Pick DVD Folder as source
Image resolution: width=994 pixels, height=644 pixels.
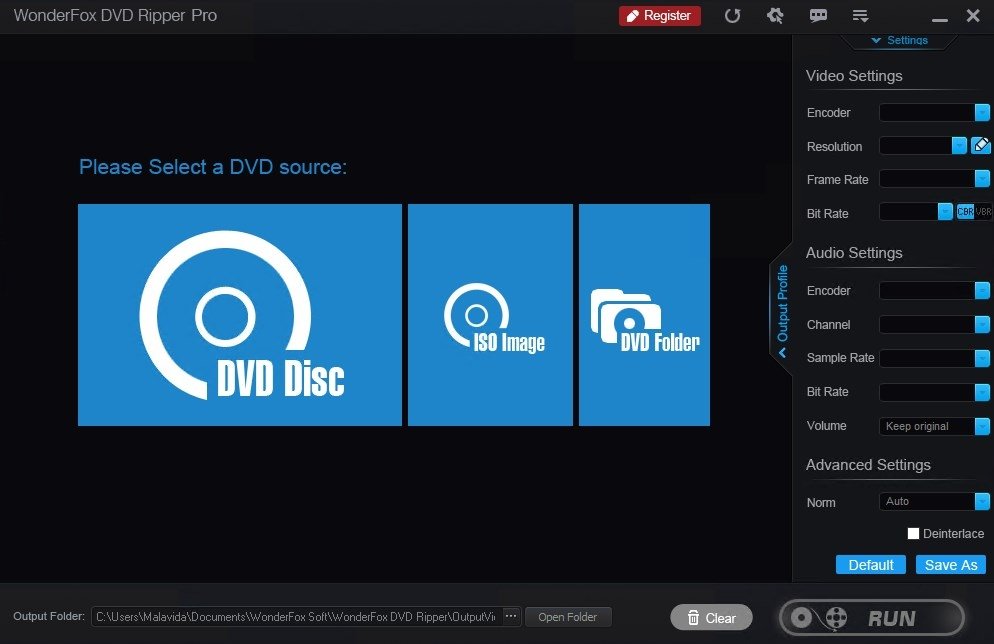[644, 314]
